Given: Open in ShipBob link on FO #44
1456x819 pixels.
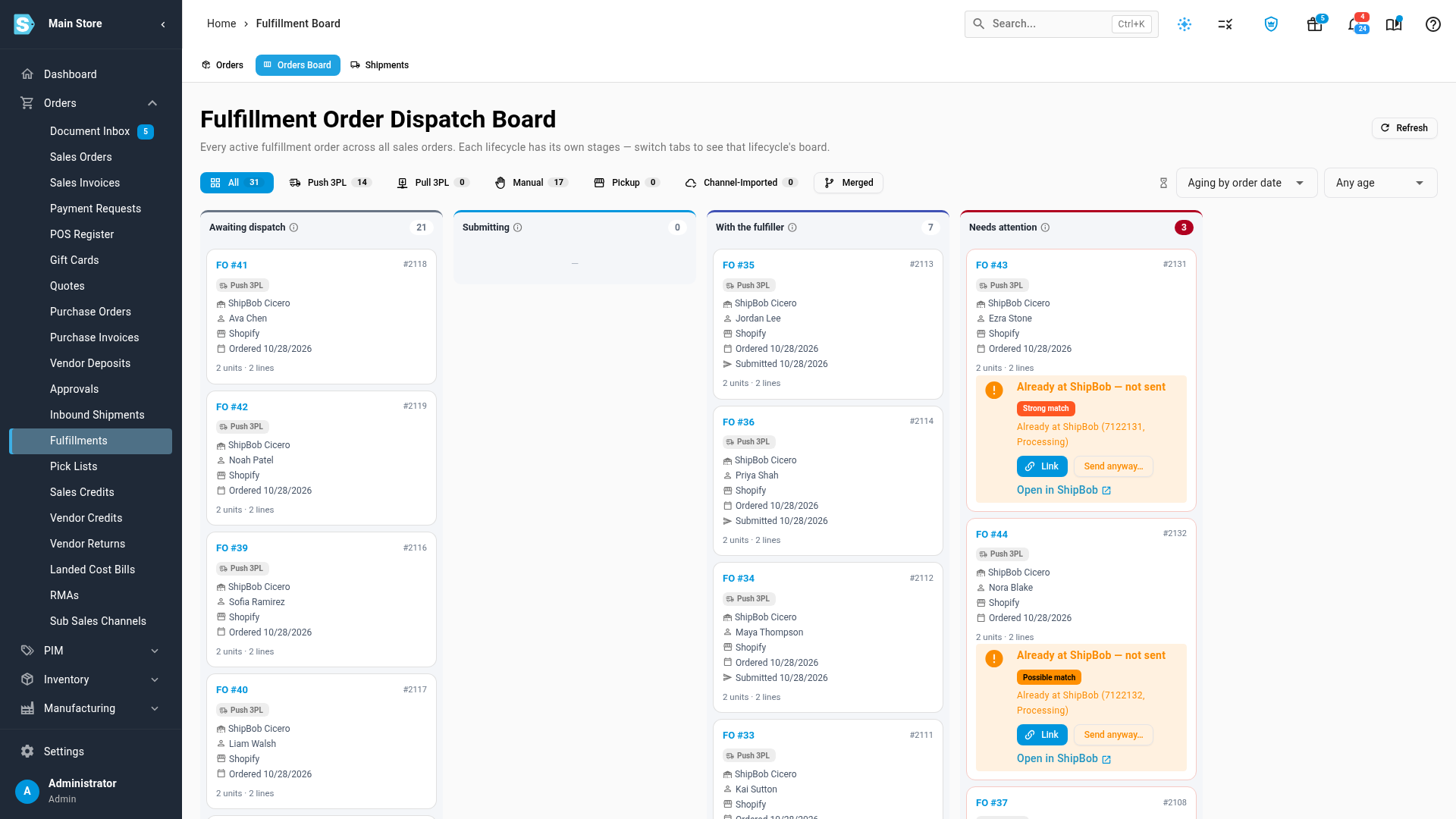Looking at the screenshot, I should click(1064, 759).
